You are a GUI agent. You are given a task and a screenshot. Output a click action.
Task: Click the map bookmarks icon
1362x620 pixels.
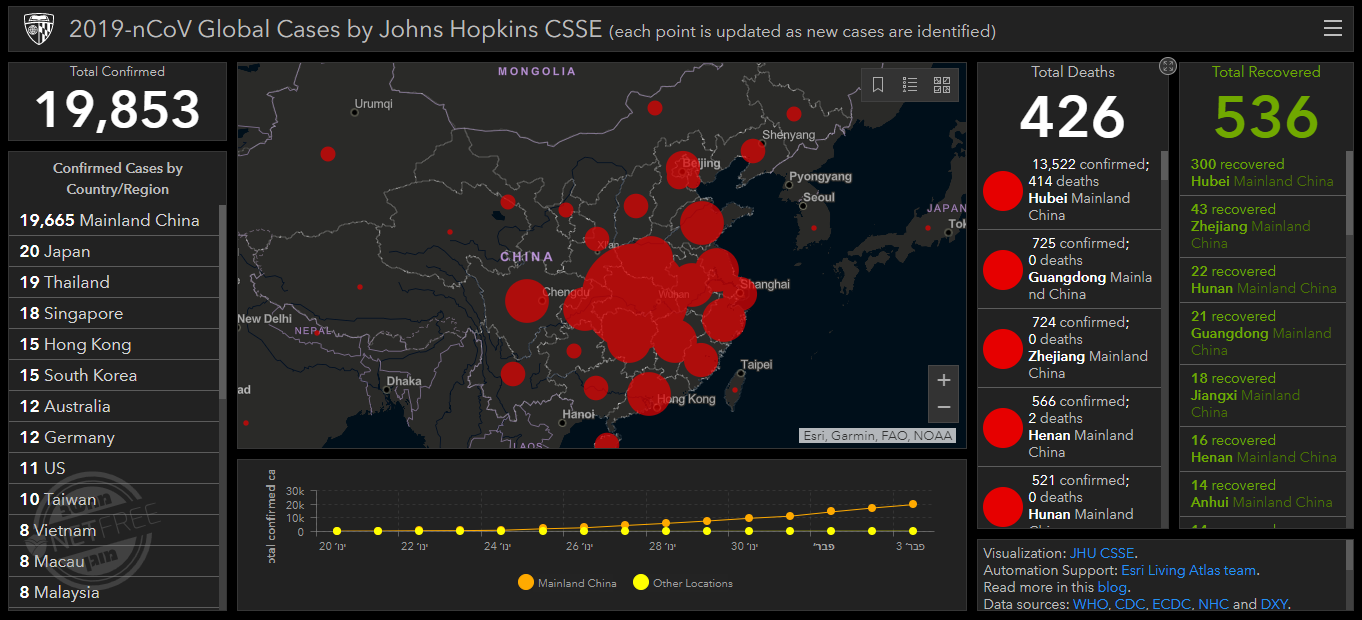coord(878,85)
